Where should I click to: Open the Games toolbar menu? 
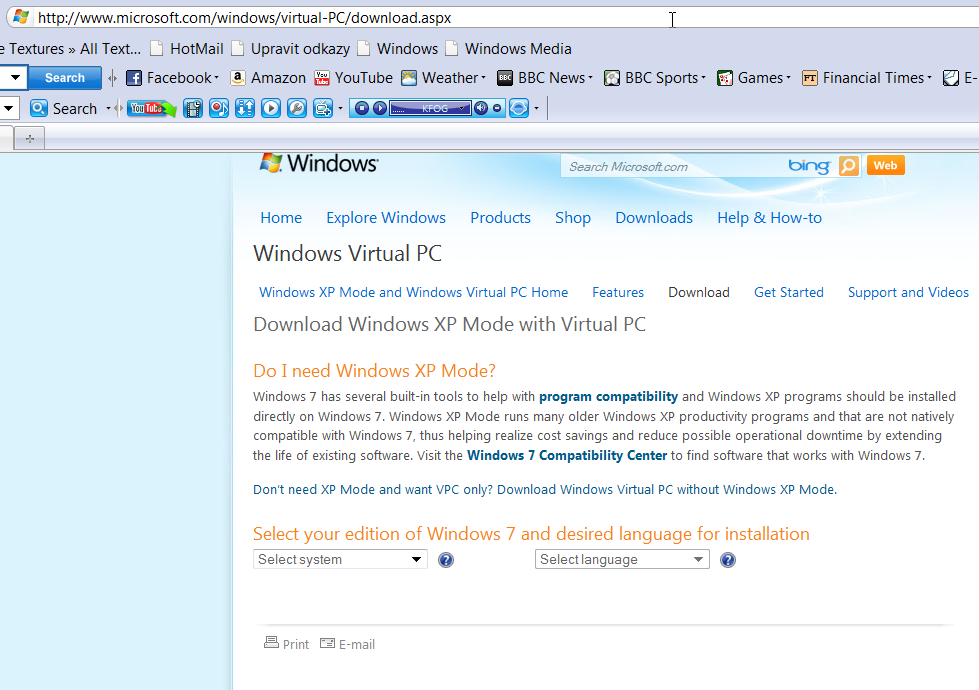[754, 78]
